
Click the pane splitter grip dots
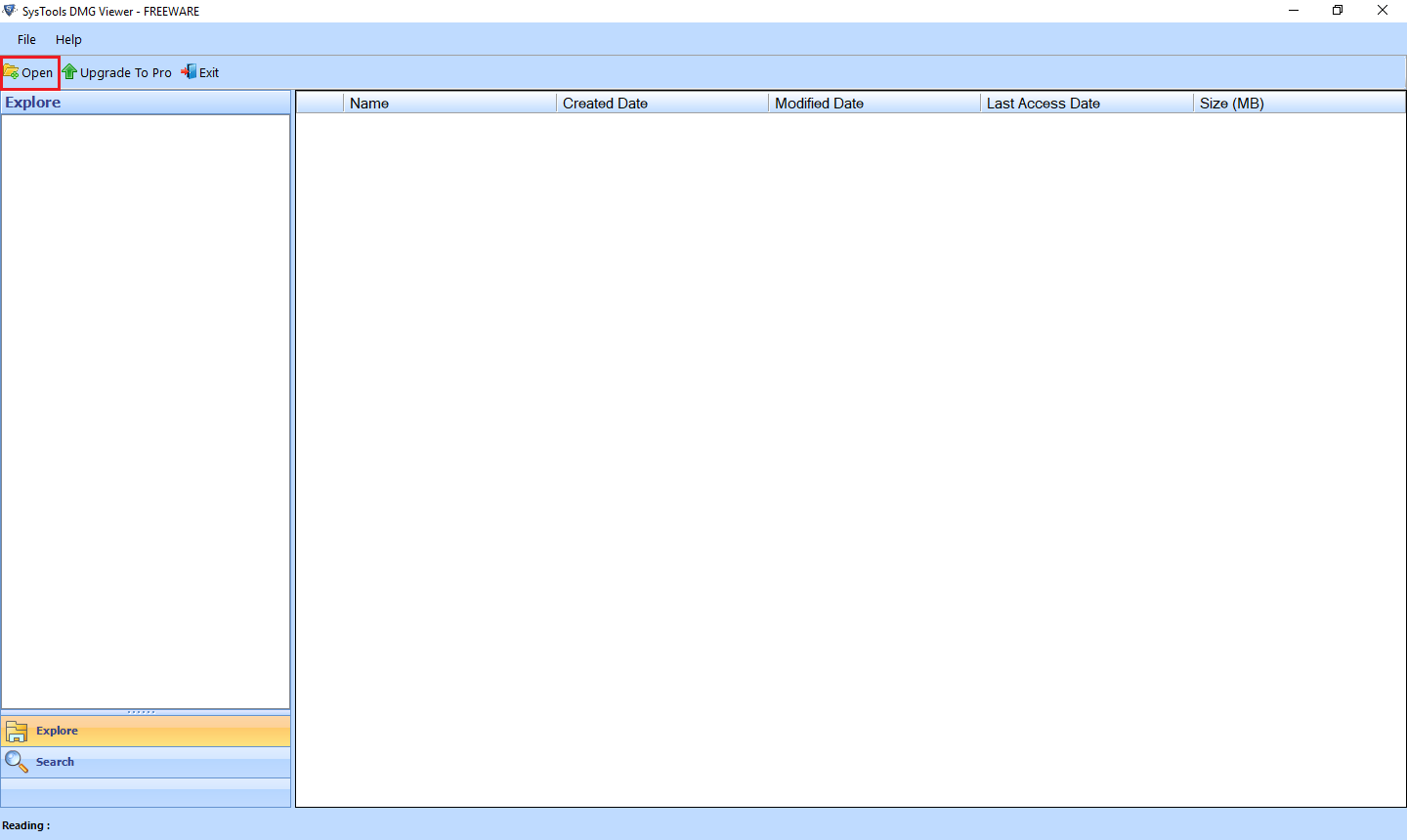coord(142,712)
